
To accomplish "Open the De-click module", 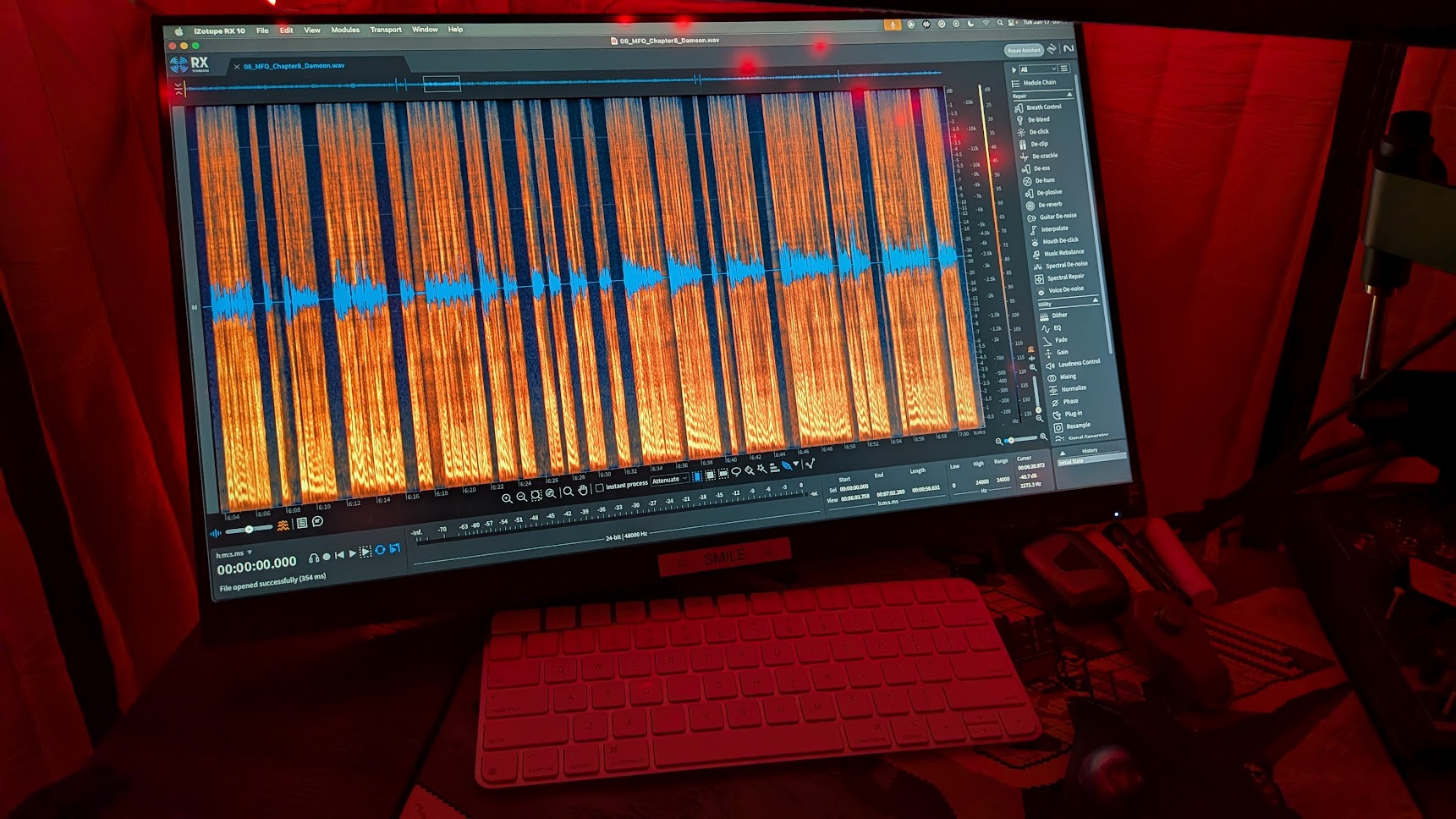I will [1038, 132].
